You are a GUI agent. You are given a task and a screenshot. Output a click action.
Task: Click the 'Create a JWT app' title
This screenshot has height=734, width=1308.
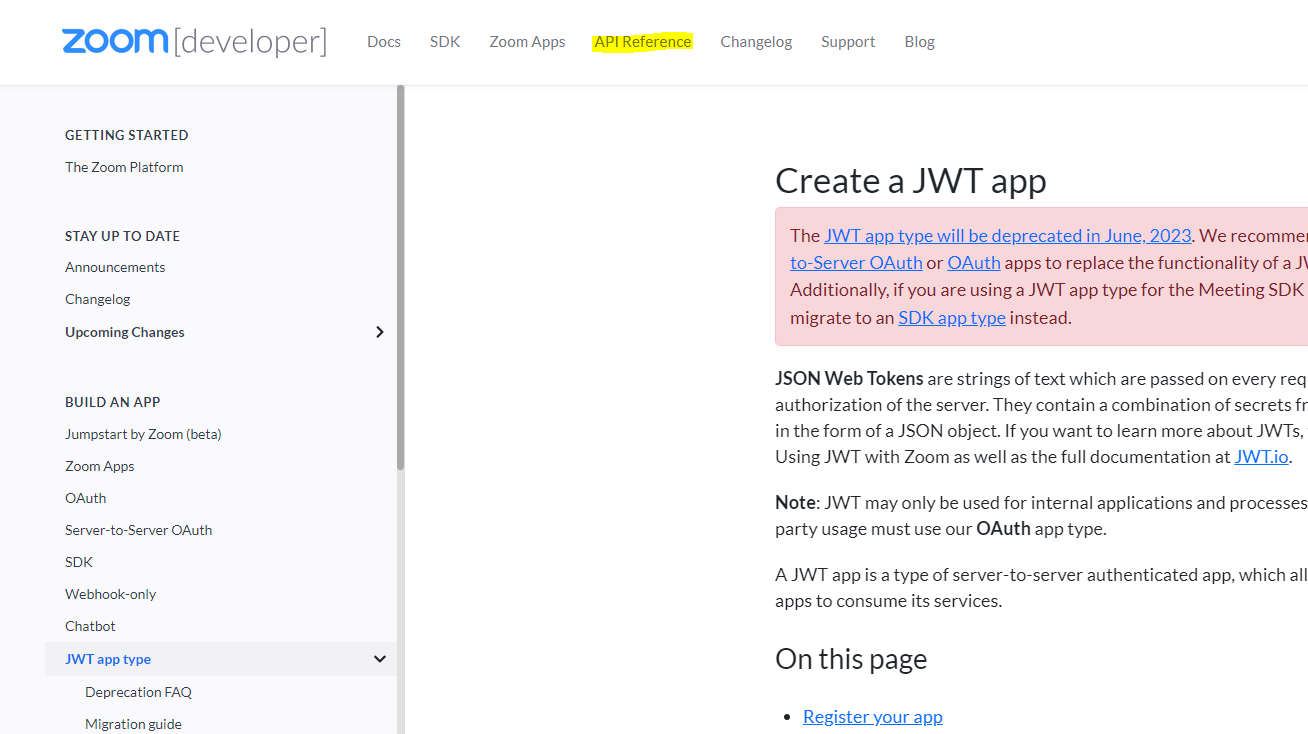coord(911,181)
